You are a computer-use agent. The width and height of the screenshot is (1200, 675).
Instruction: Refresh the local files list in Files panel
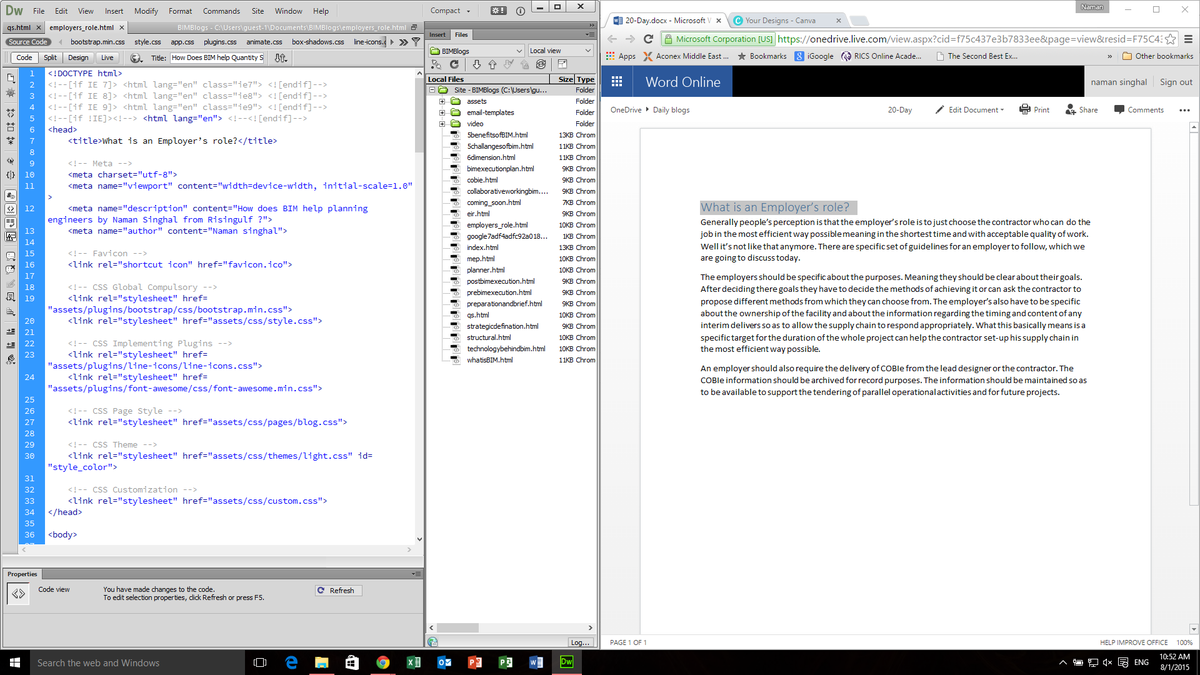(454, 64)
